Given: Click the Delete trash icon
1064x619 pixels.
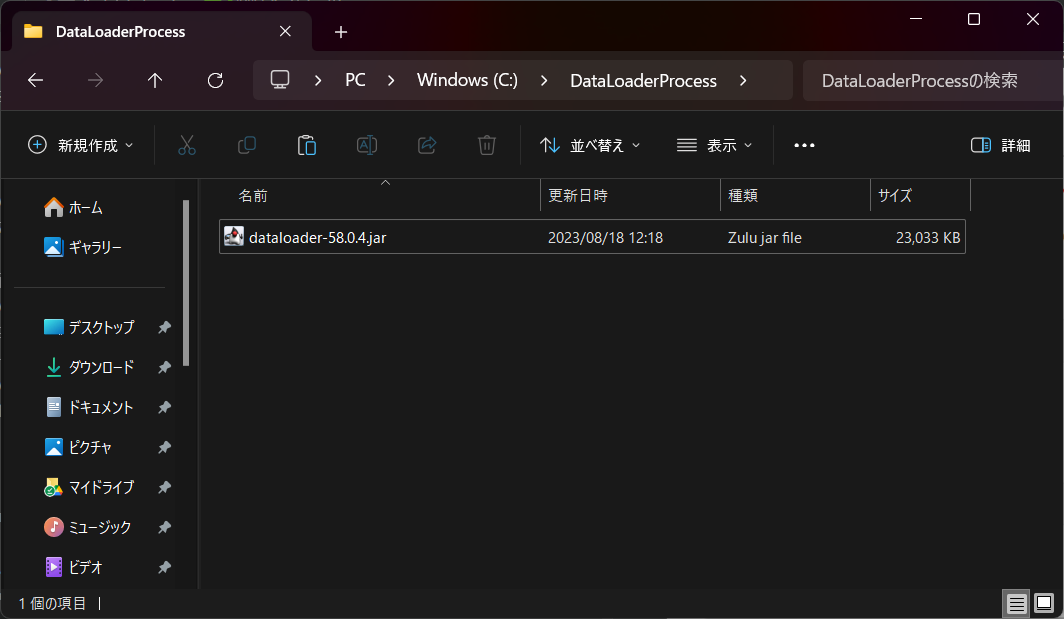Looking at the screenshot, I should tap(487, 145).
